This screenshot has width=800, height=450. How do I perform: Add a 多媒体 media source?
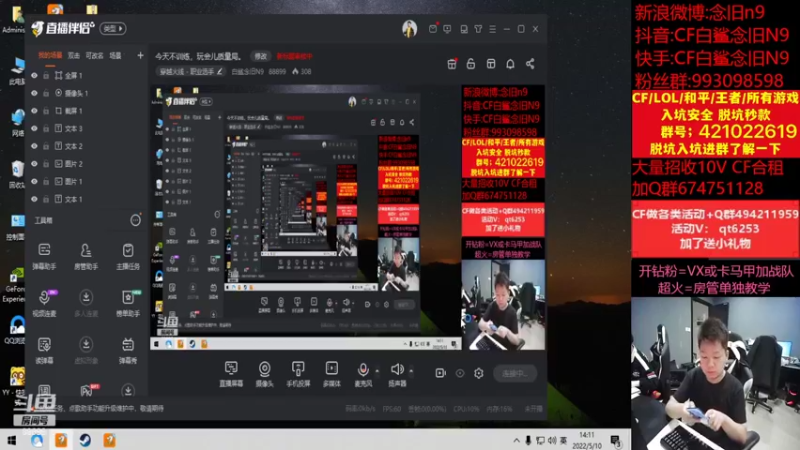[x=332, y=374]
